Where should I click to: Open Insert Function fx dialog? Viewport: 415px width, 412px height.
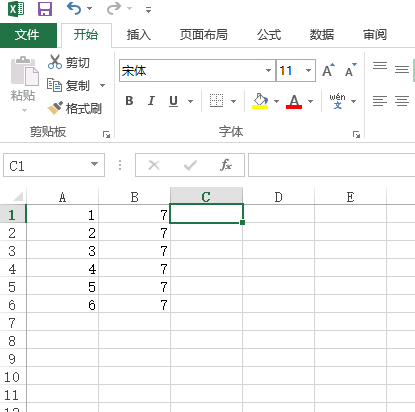tap(226, 165)
